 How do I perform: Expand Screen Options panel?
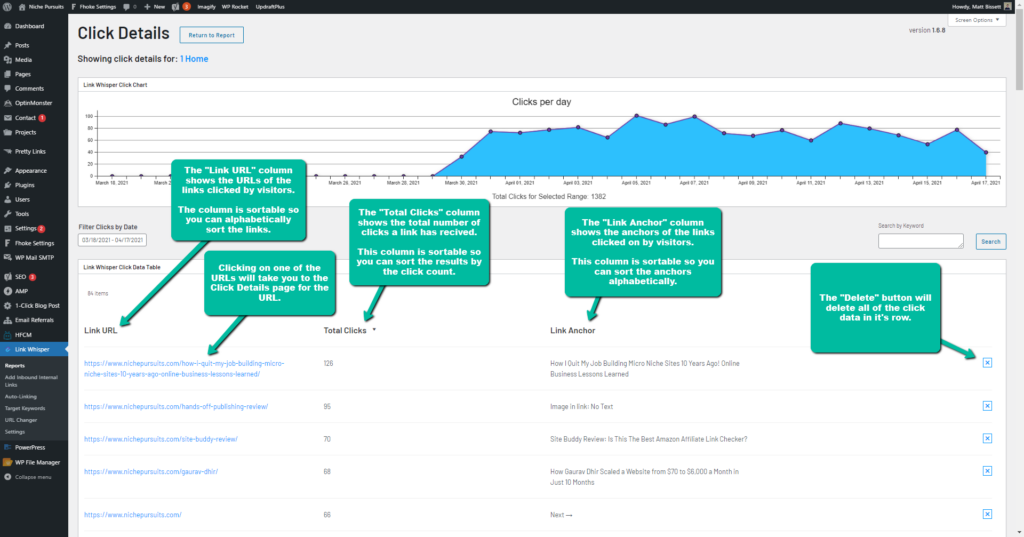click(977, 20)
